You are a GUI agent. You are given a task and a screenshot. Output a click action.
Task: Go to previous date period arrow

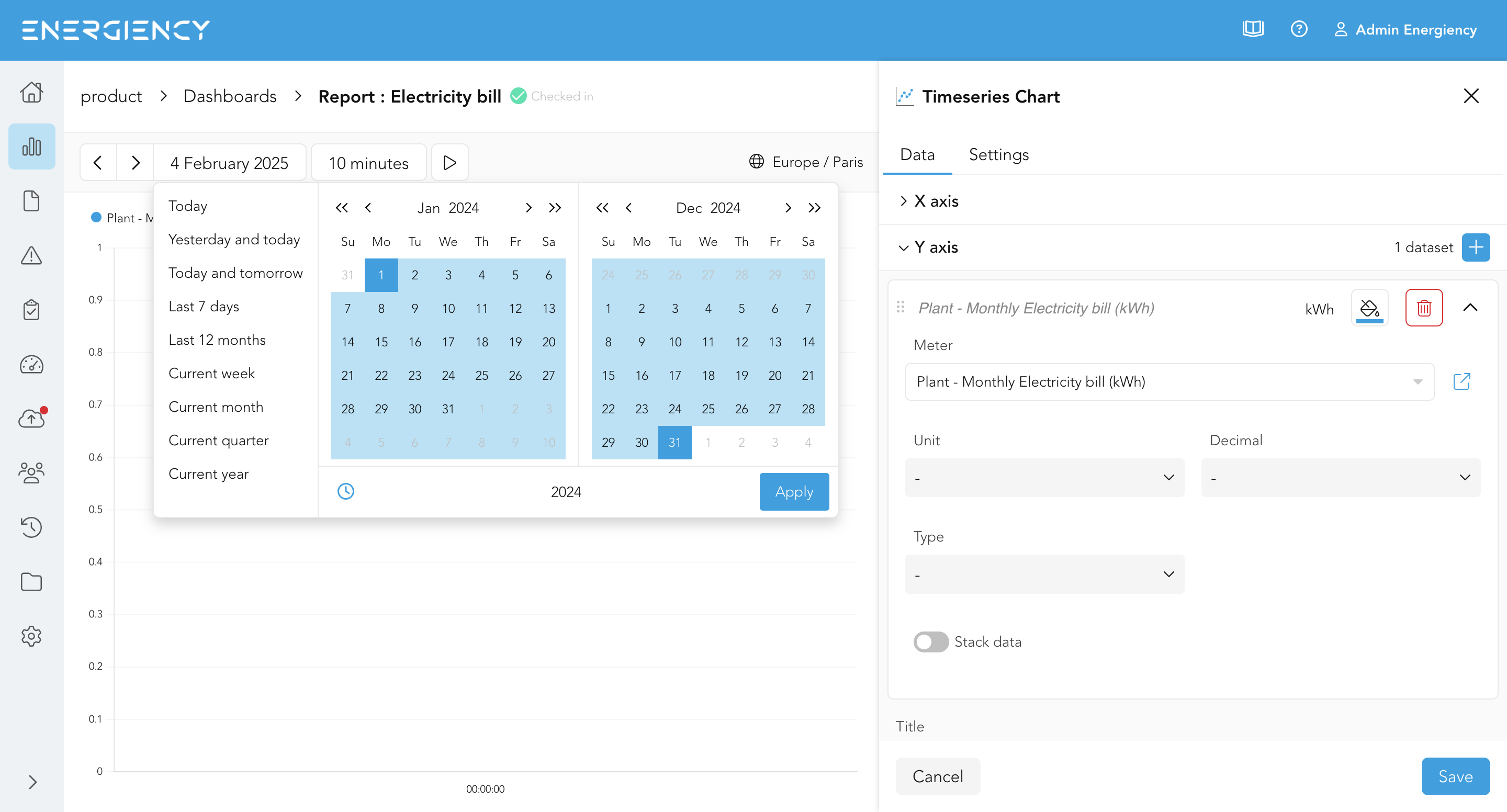[x=98, y=163]
